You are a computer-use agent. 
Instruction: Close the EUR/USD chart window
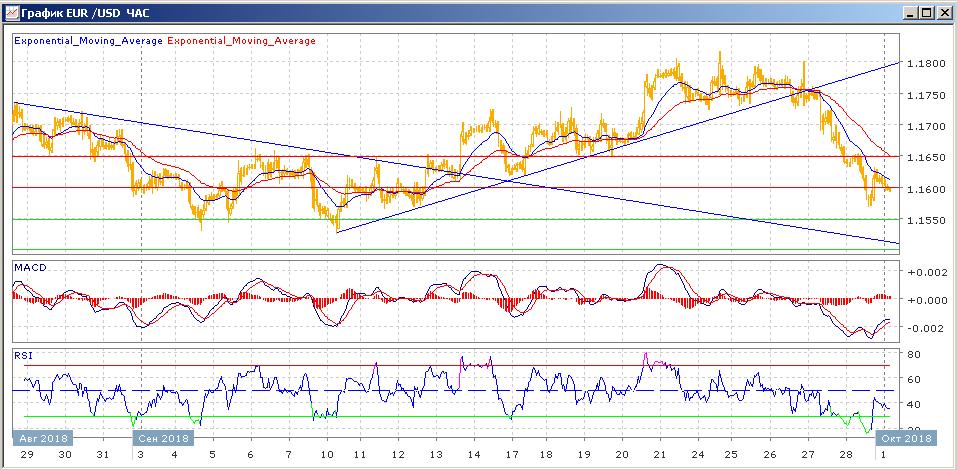(x=944, y=12)
